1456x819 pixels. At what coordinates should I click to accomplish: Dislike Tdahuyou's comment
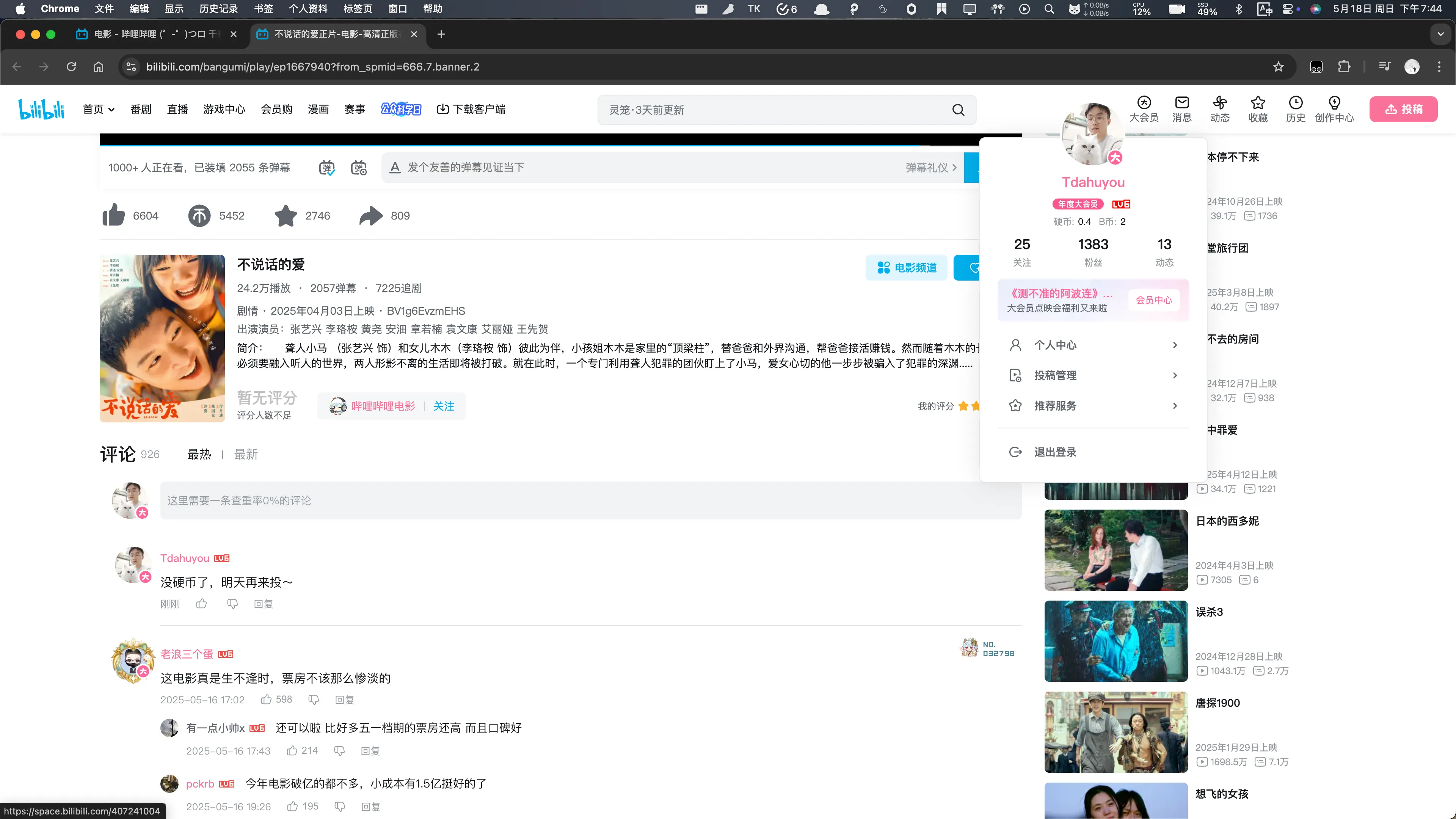(x=232, y=604)
